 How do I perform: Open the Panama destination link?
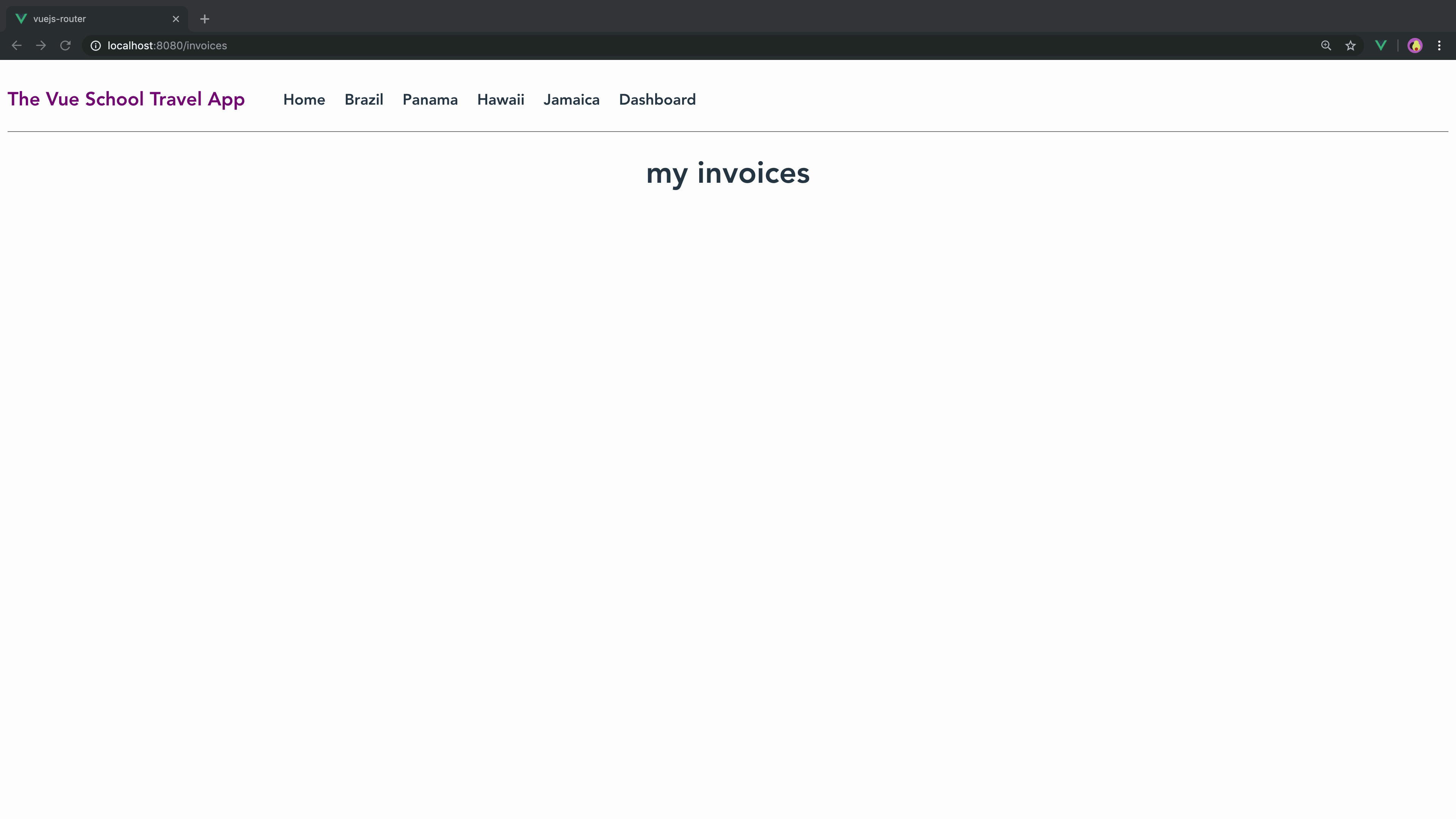tap(430, 100)
